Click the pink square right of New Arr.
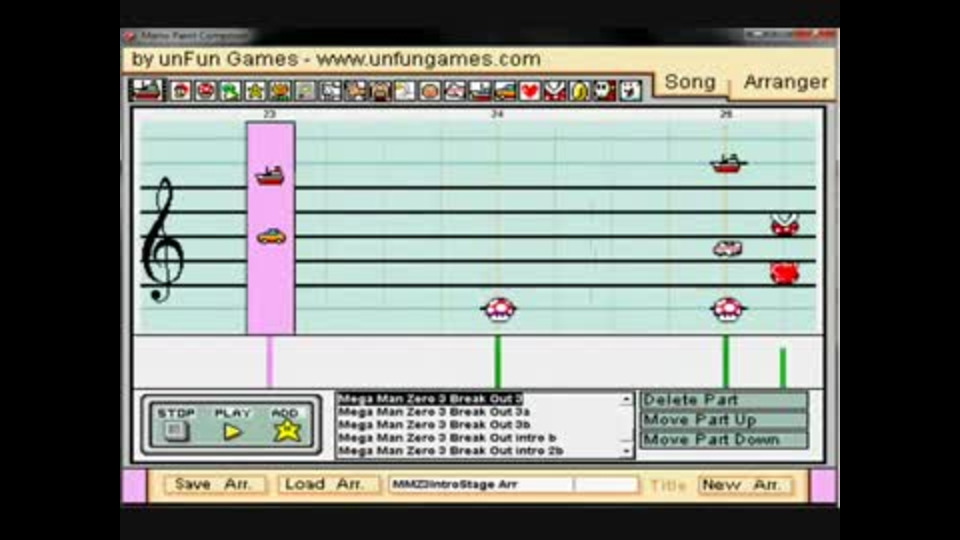This screenshot has width=960, height=540. click(x=824, y=486)
